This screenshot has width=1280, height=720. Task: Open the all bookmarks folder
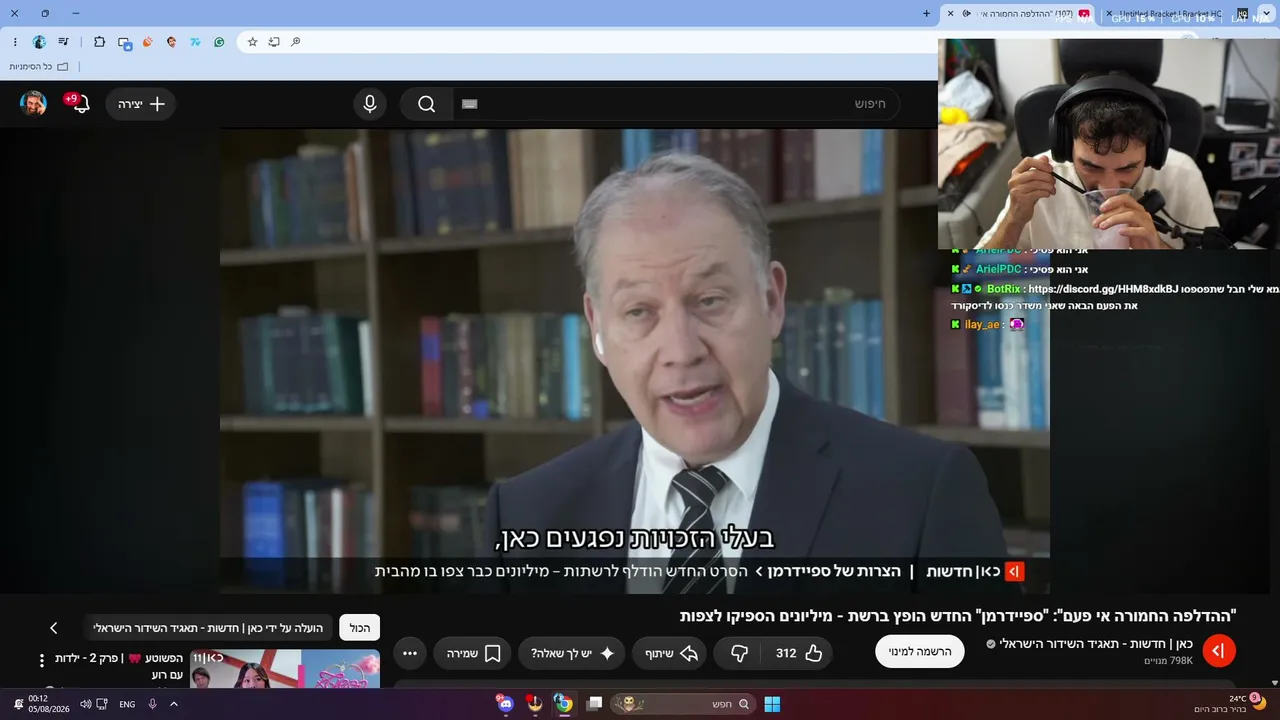(x=39, y=67)
